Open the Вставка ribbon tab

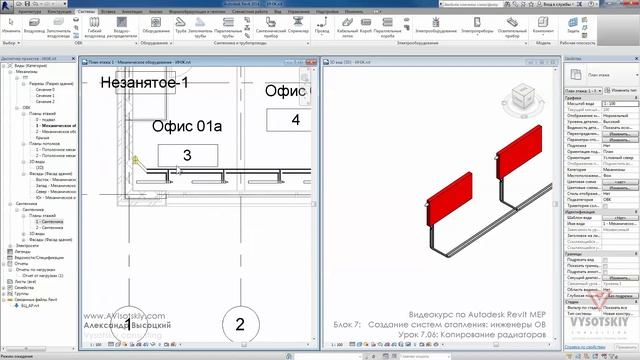(108, 11)
